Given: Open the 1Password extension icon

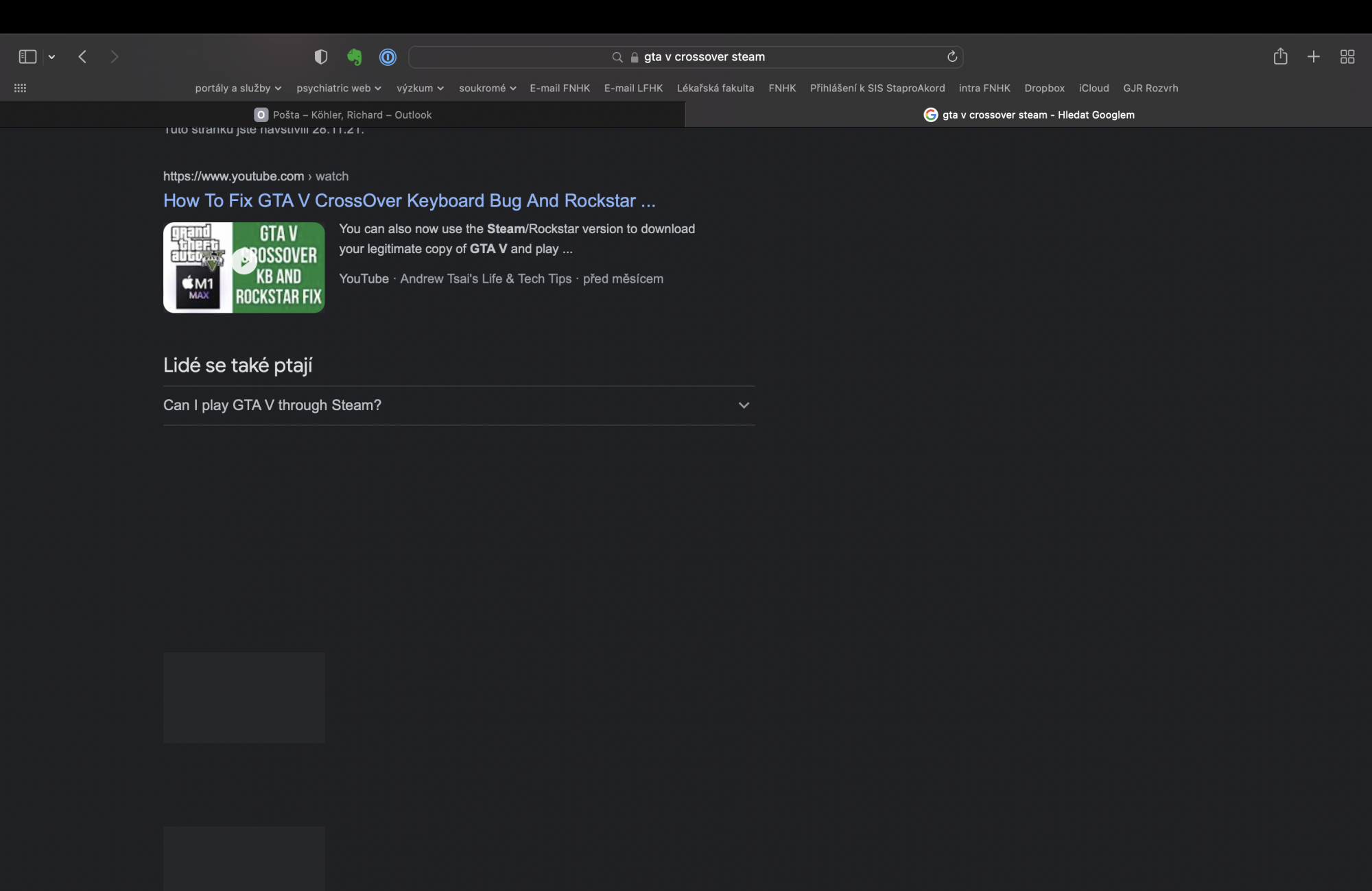Looking at the screenshot, I should [388, 57].
